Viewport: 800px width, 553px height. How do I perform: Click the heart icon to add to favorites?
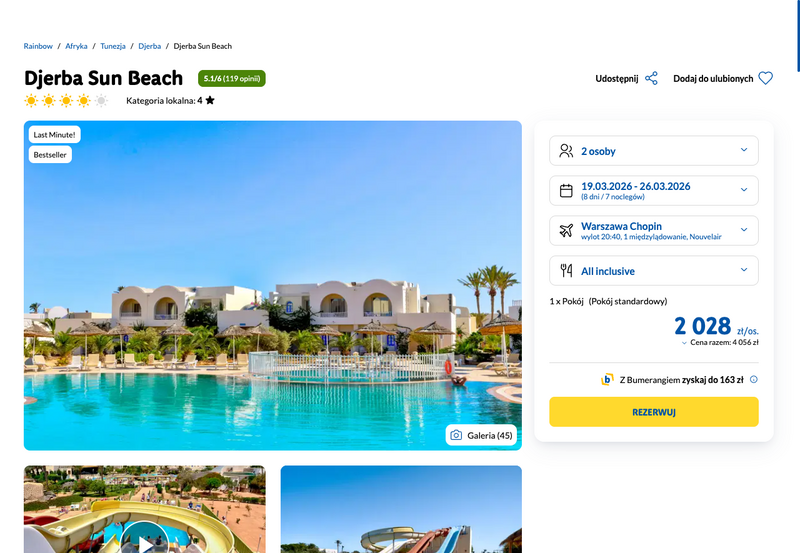765,79
